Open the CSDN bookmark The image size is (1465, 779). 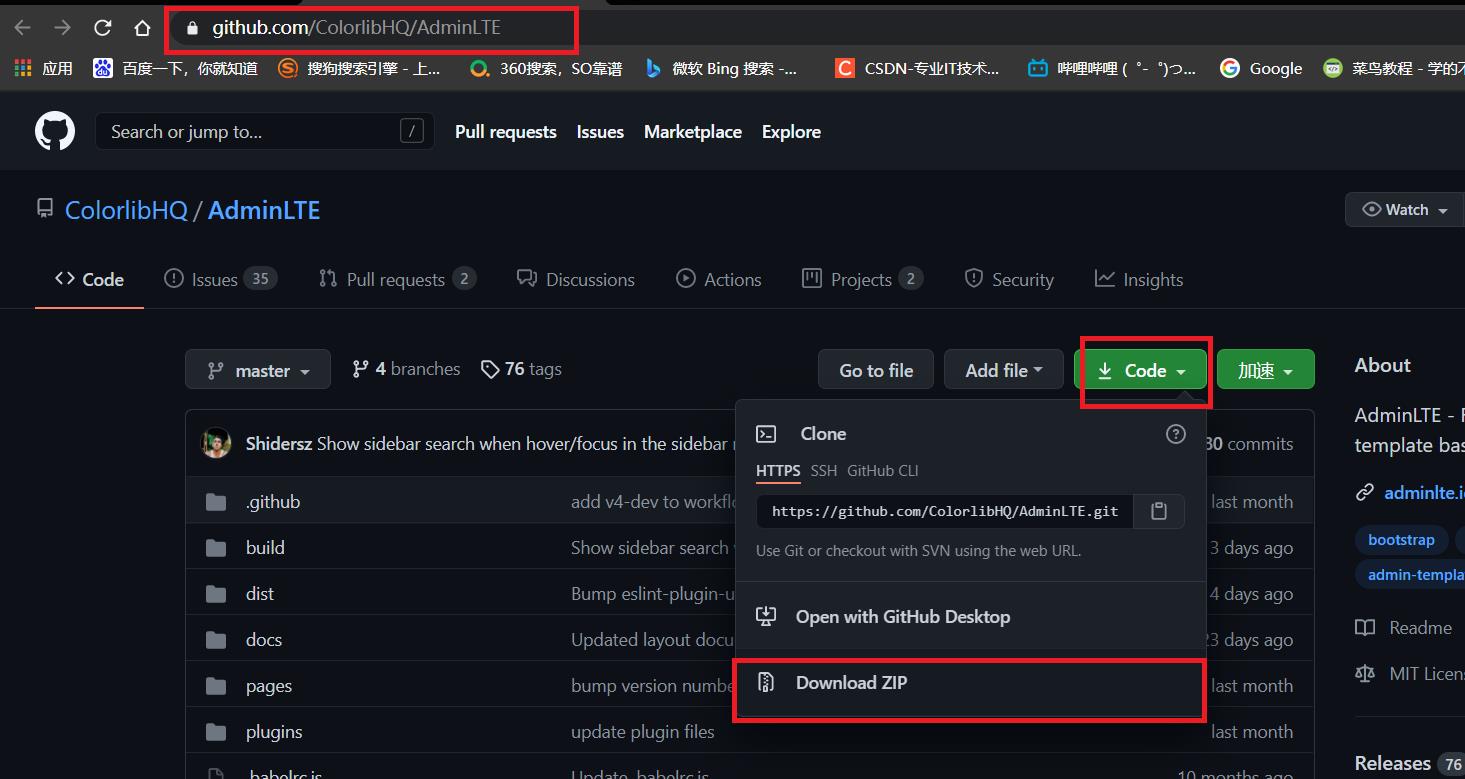(x=918, y=68)
